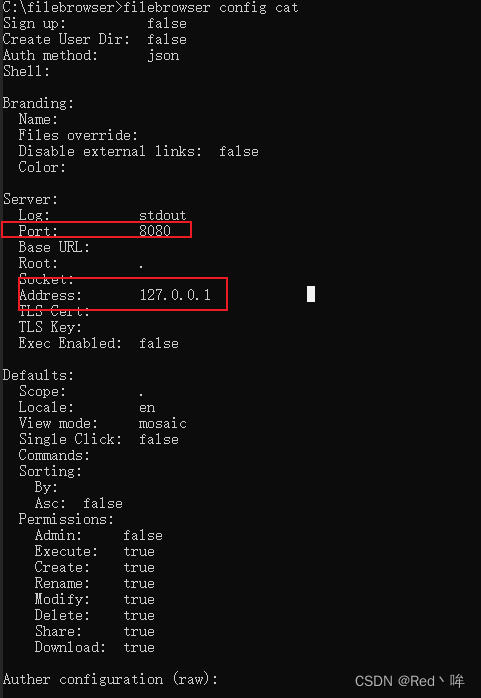This screenshot has width=481, height=698.
Task: Click the 'Defaults:' section heading
Action: 38,375
